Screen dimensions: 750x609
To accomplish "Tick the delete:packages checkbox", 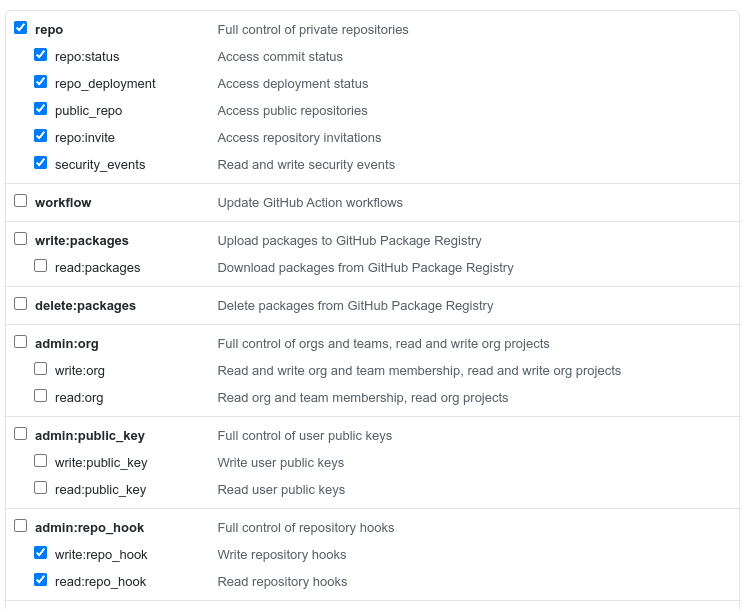I will [21, 303].
